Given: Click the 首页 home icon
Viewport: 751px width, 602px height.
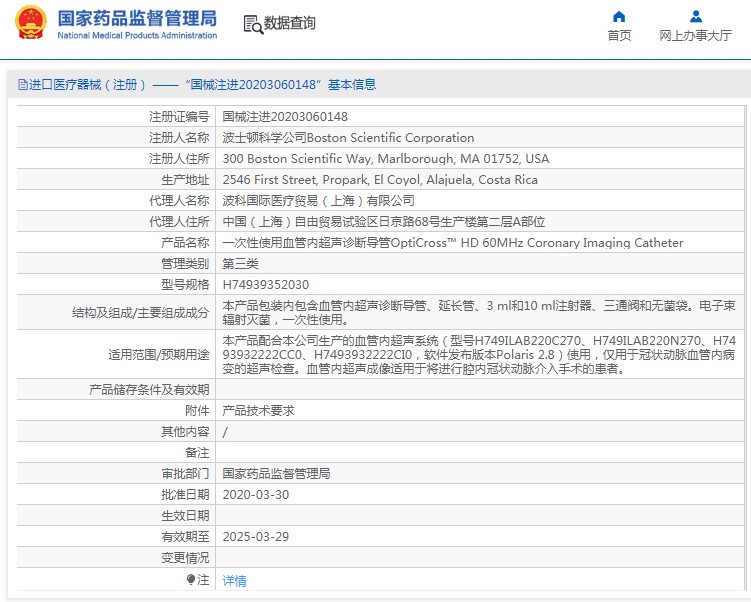Looking at the screenshot, I should (x=619, y=17).
